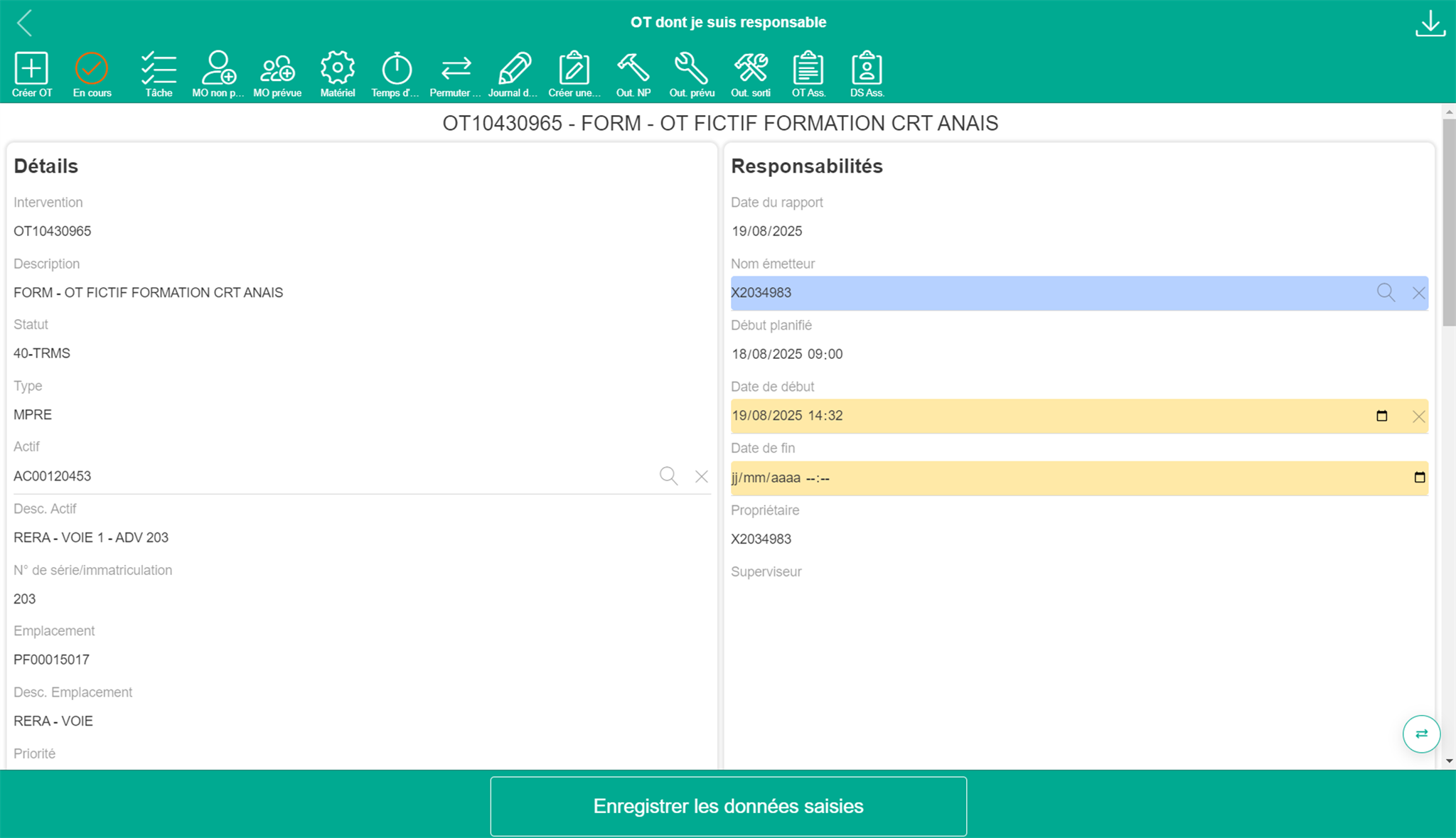Open the Matériel gear icon
The height and width of the screenshot is (838, 1456).
tap(337, 69)
